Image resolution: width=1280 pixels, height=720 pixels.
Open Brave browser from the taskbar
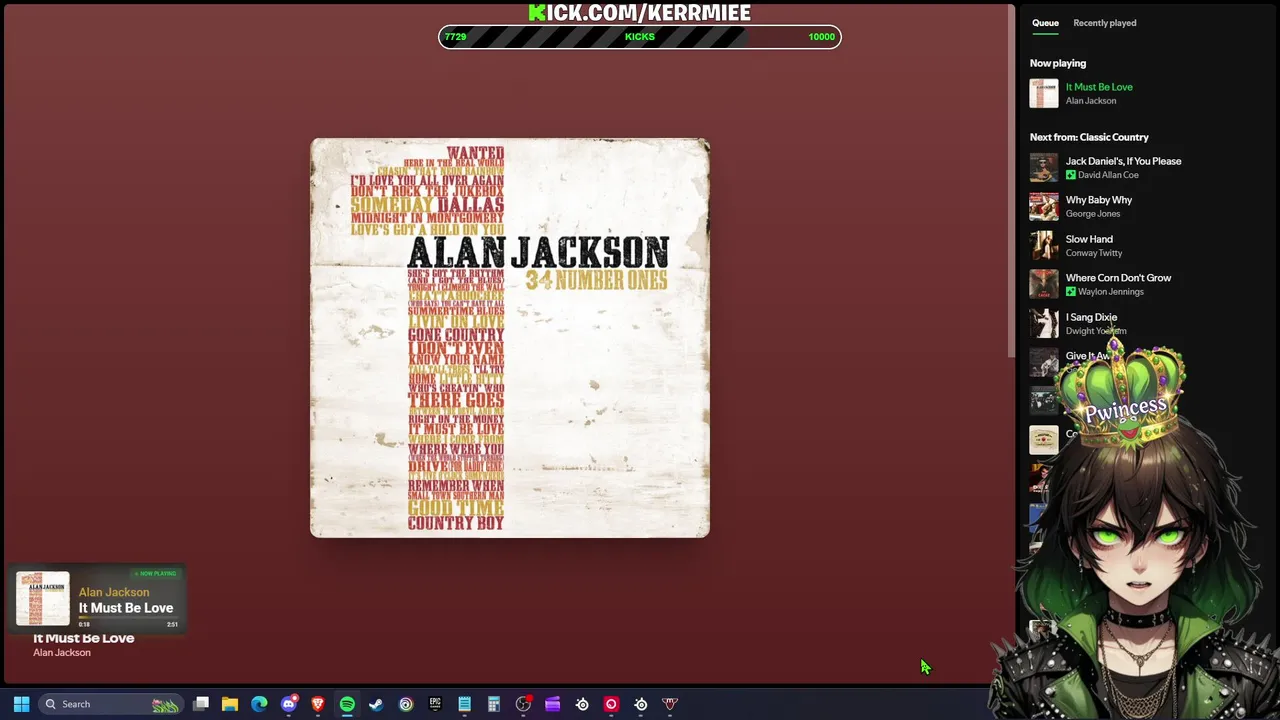coord(318,704)
